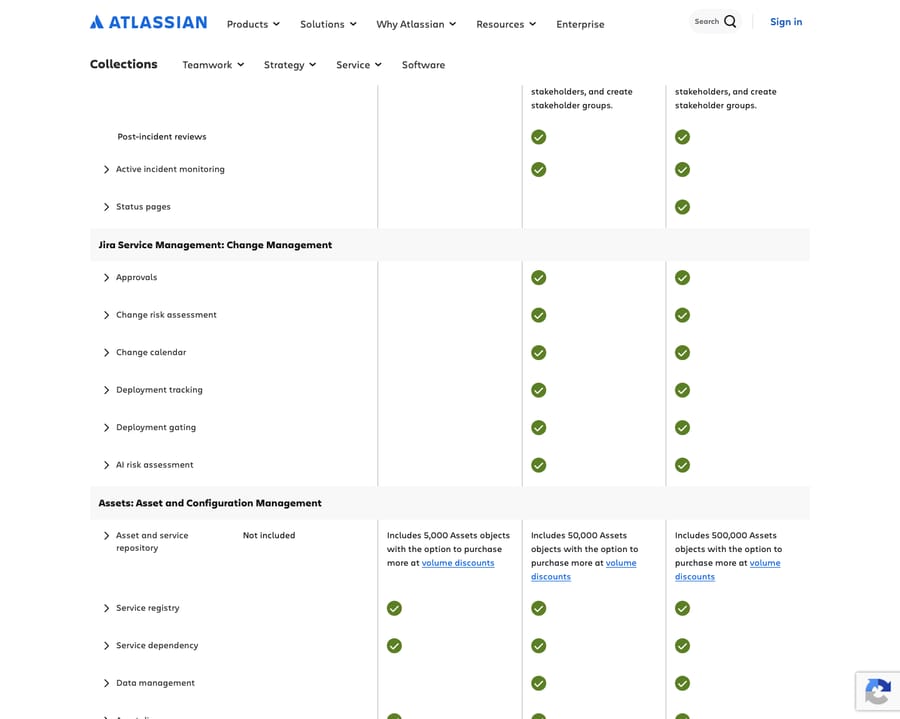This screenshot has height=719, width=900.
Task: Open the Atlassian logo home link
Action: (148, 22)
